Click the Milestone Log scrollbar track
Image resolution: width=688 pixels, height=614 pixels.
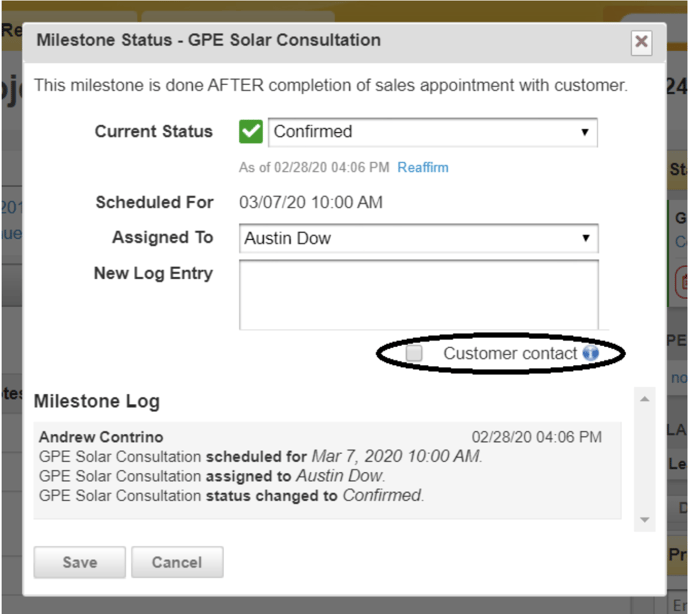[645, 460]
